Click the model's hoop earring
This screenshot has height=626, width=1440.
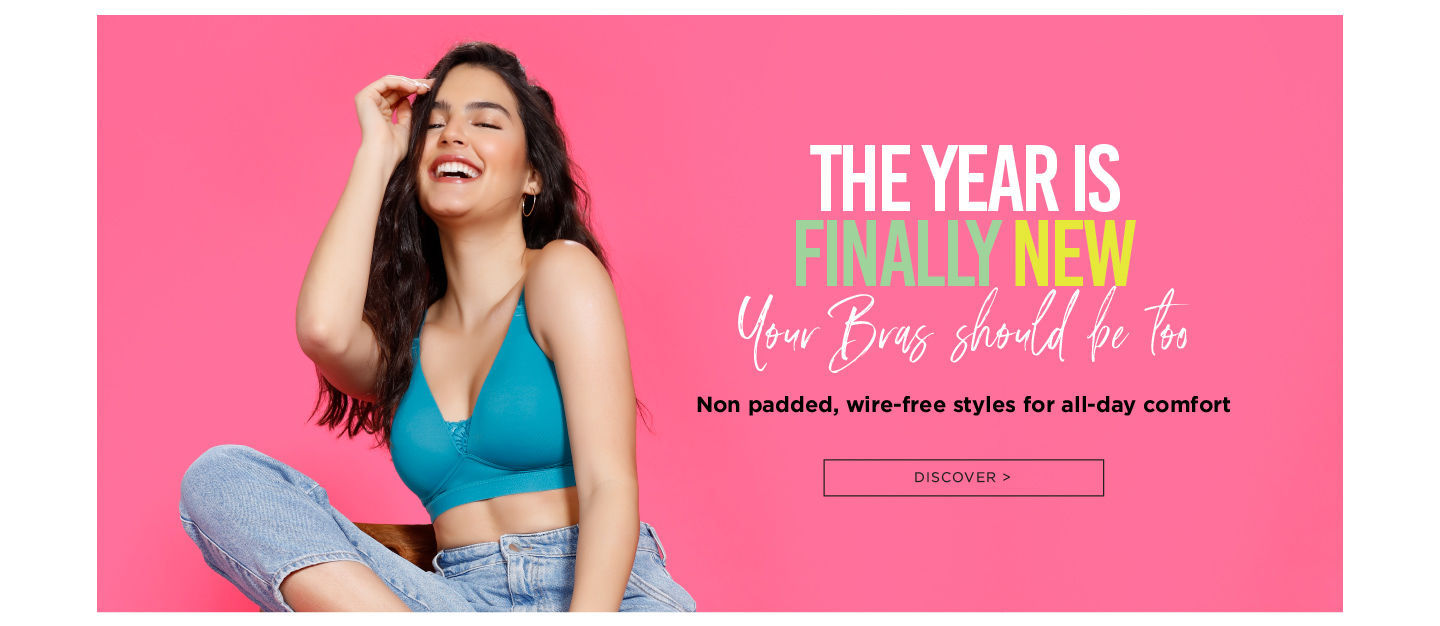point(528,204)
